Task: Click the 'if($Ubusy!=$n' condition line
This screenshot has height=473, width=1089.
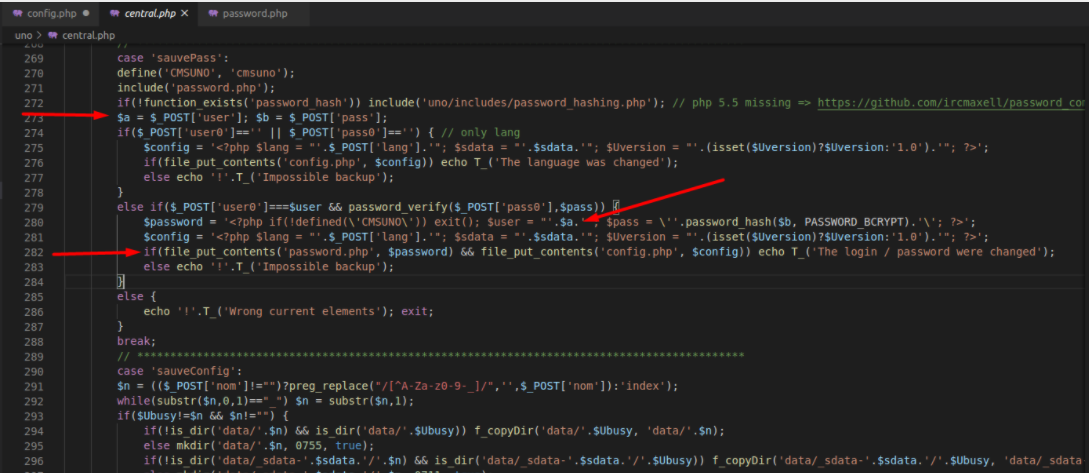Action: tap(202, 415)
